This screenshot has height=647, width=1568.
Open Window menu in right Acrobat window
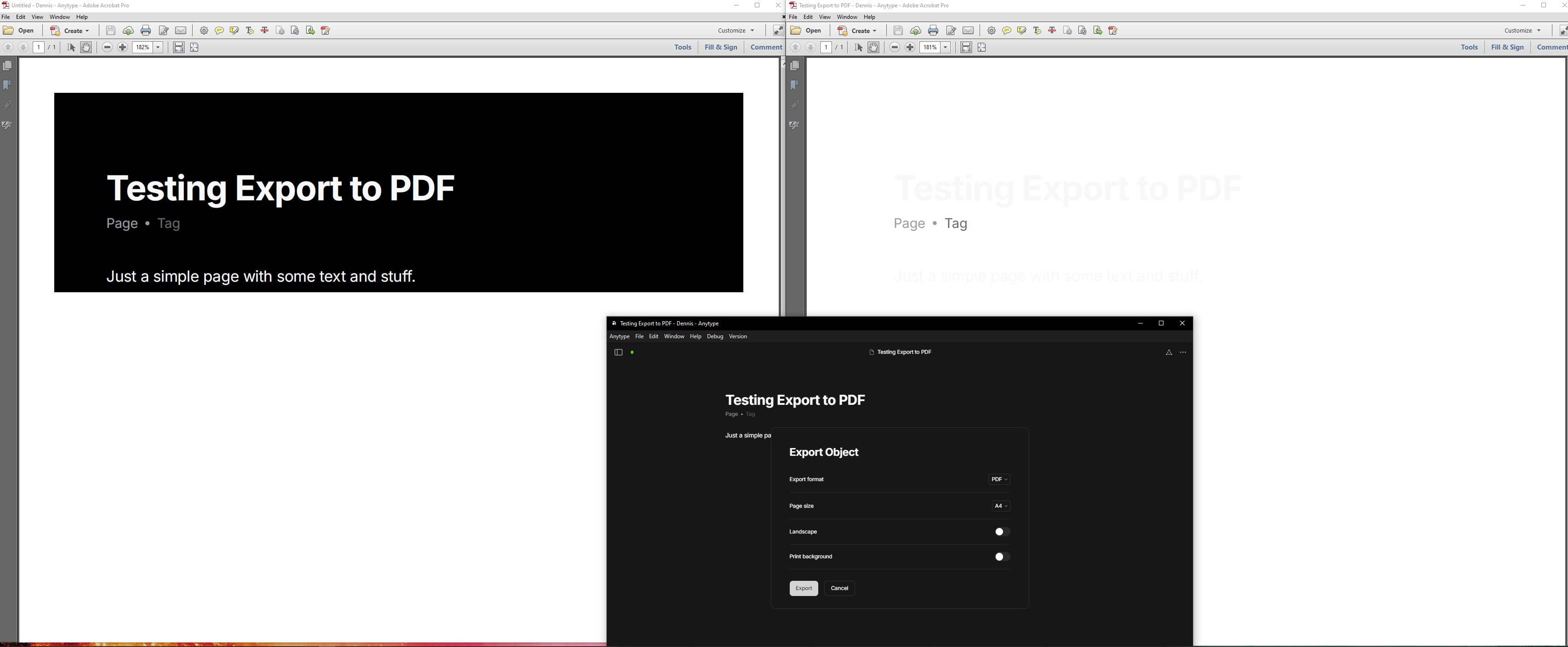tap(847, 17)
